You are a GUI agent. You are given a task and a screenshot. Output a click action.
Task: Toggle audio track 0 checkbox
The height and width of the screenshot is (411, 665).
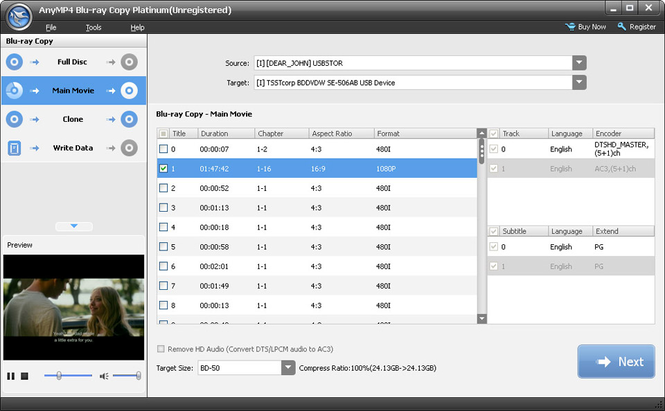pyautogui.click(x=493, y=149)
